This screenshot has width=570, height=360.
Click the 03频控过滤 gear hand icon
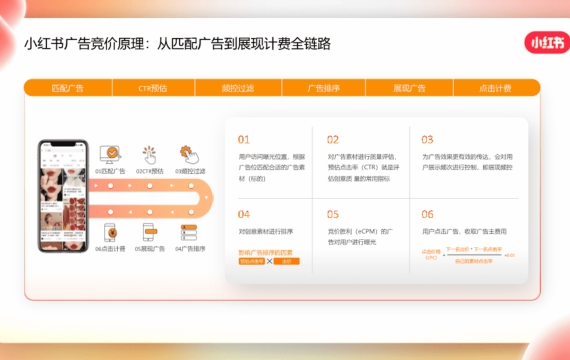point(189,155)
